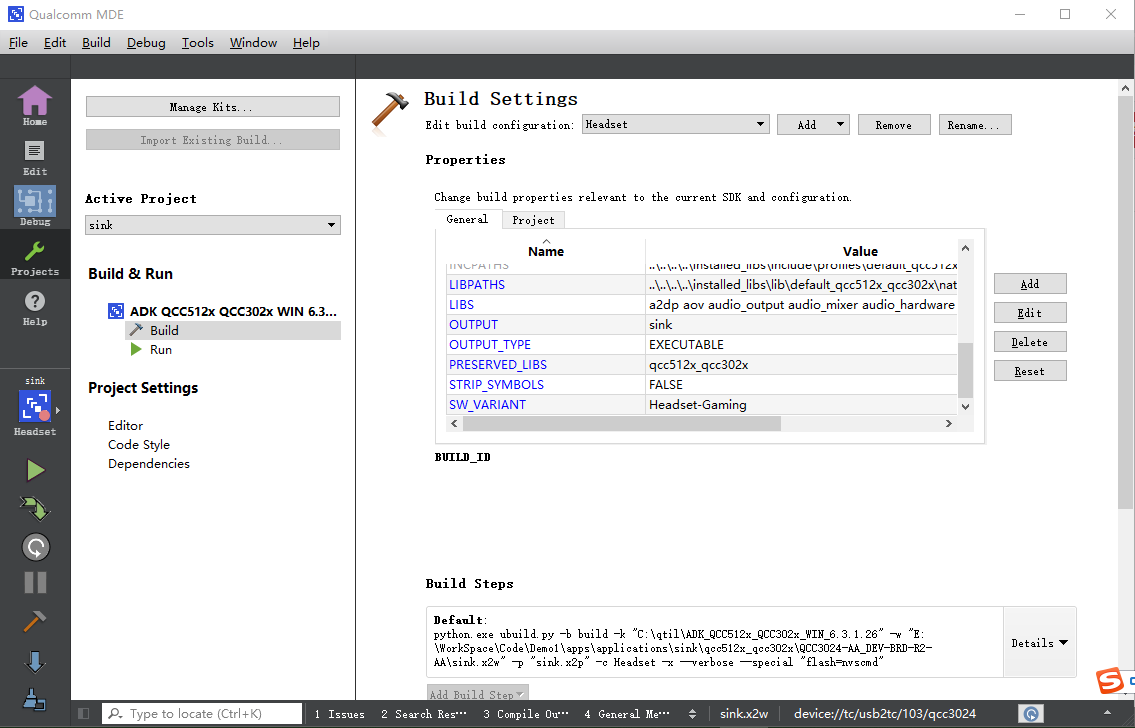Open sink Headset kit selector
The image size is (1135, 728).
pyautogui.click(x=35, y=407)
